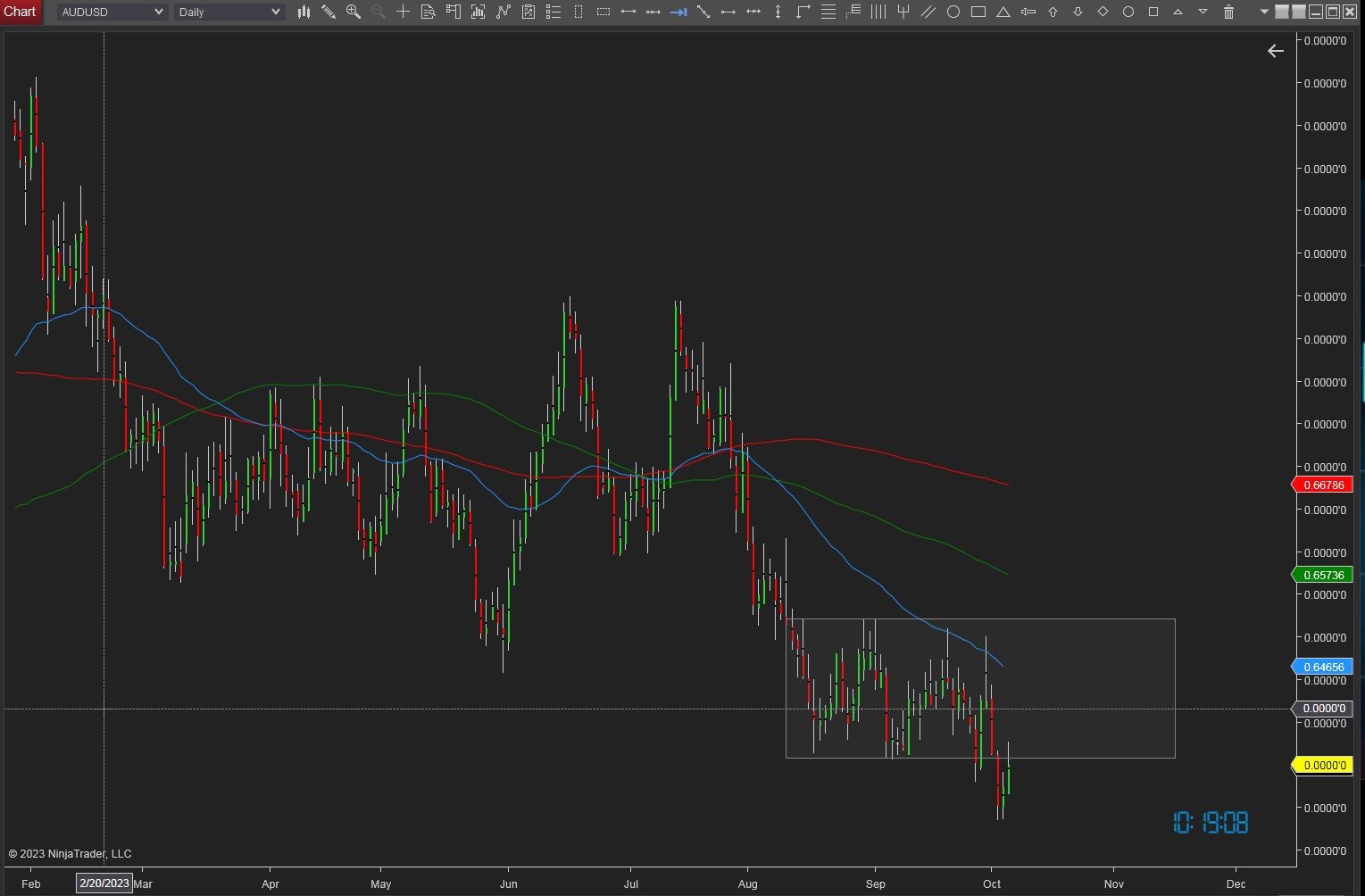Select the single-arrow horizontal line tool
This screenshot has height=896, width=1365.
click(728, 12)
